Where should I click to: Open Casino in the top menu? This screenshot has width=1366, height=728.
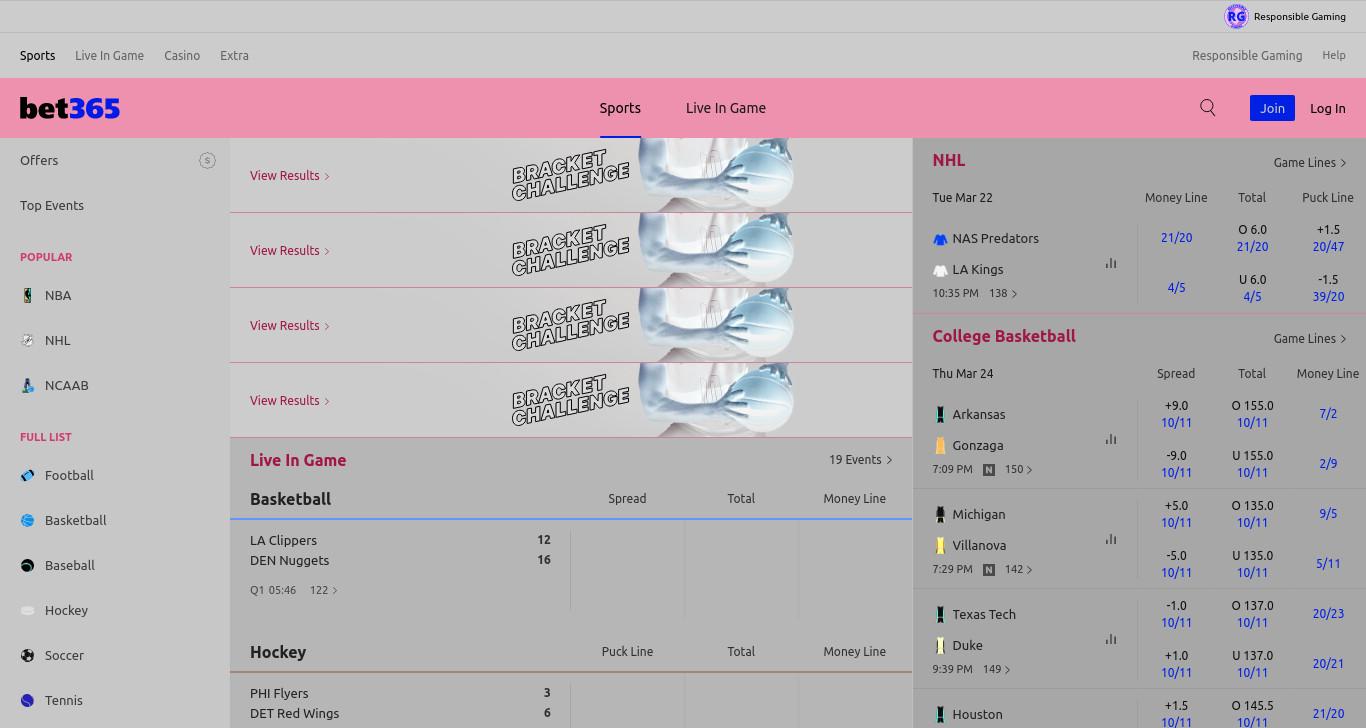coord(182,56)
